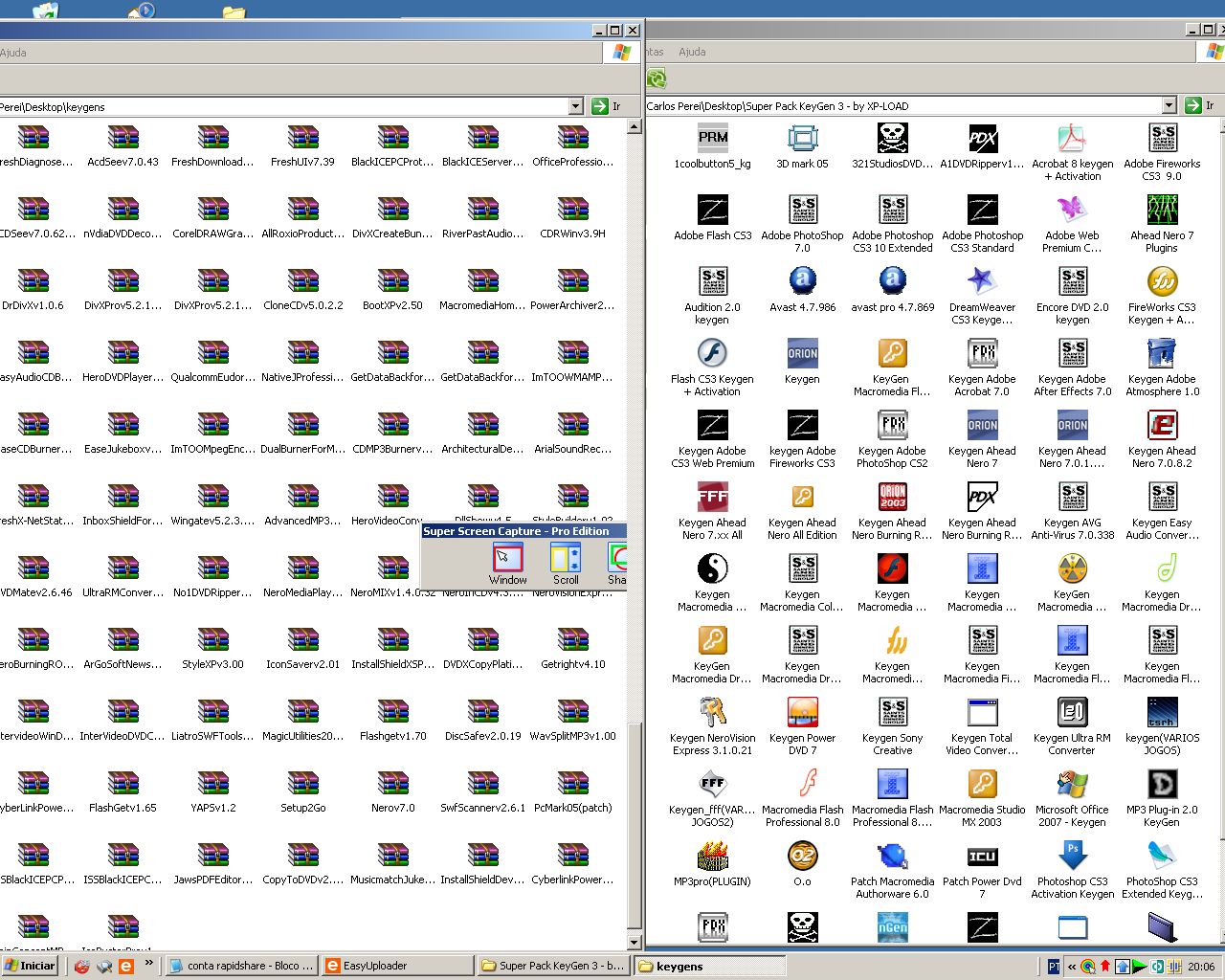Switch to EasyUploader taskbar item
This screenshot has height=980, width=1225.
click(x=397, y=966)
